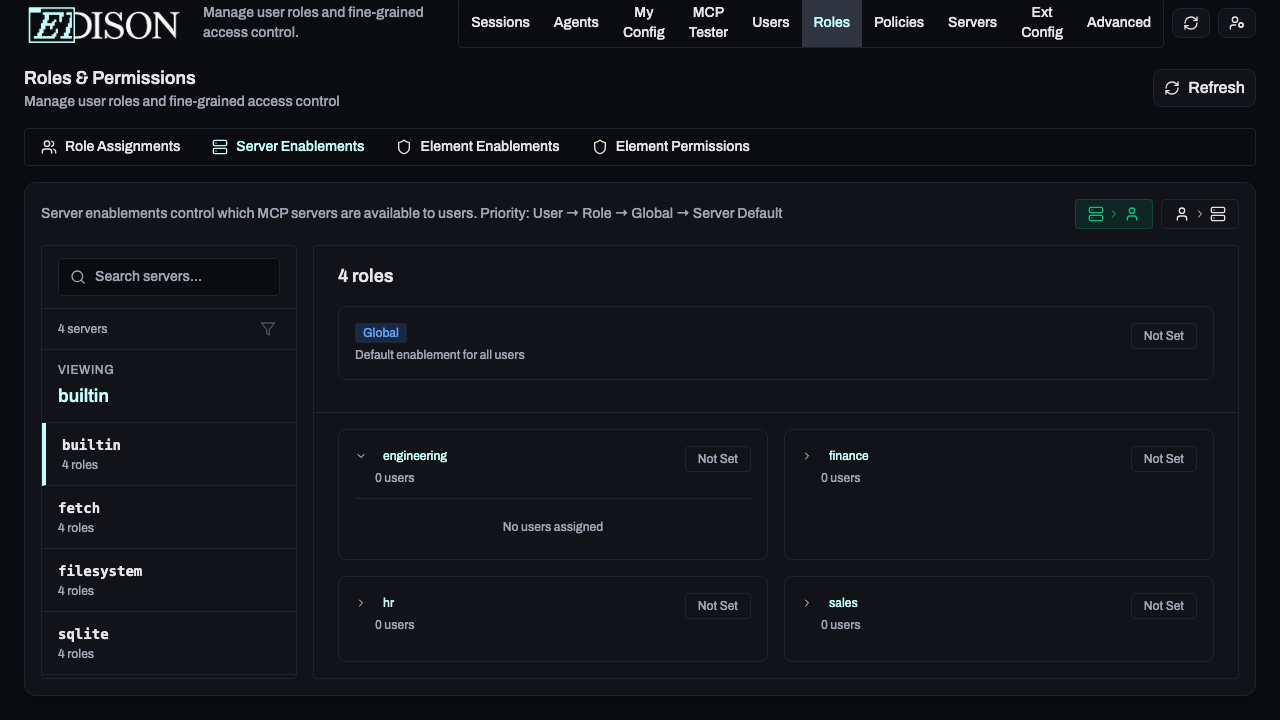Click the filter funnel icon in servers list

(x=268, y=329)
